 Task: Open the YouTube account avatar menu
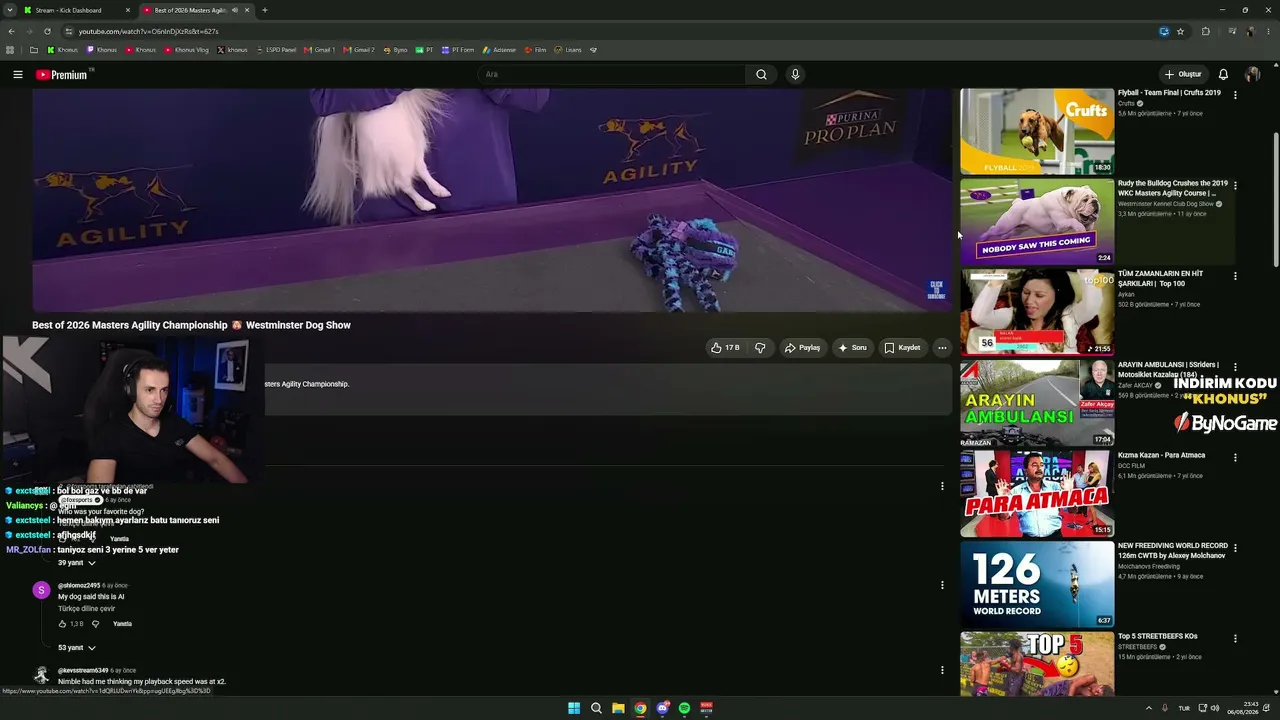[1252, 74]
